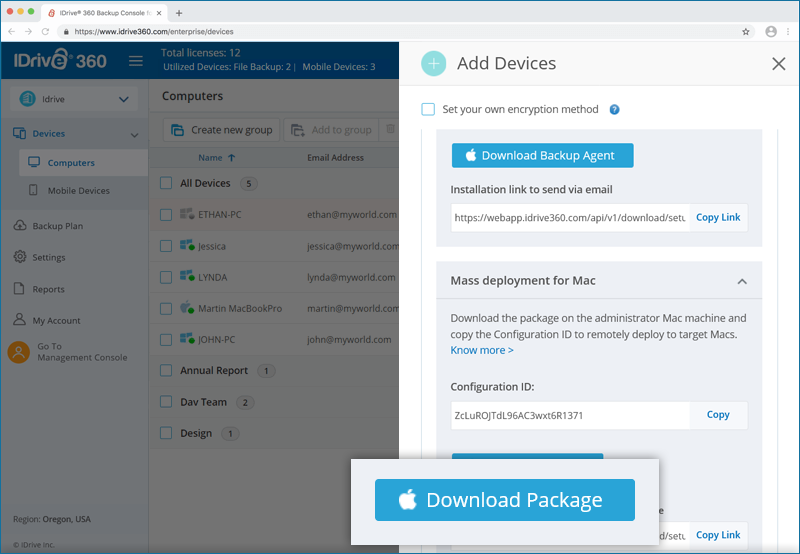Open the browser profile avatar icon
Screen dimensions: 800x554
pos(771,32)
